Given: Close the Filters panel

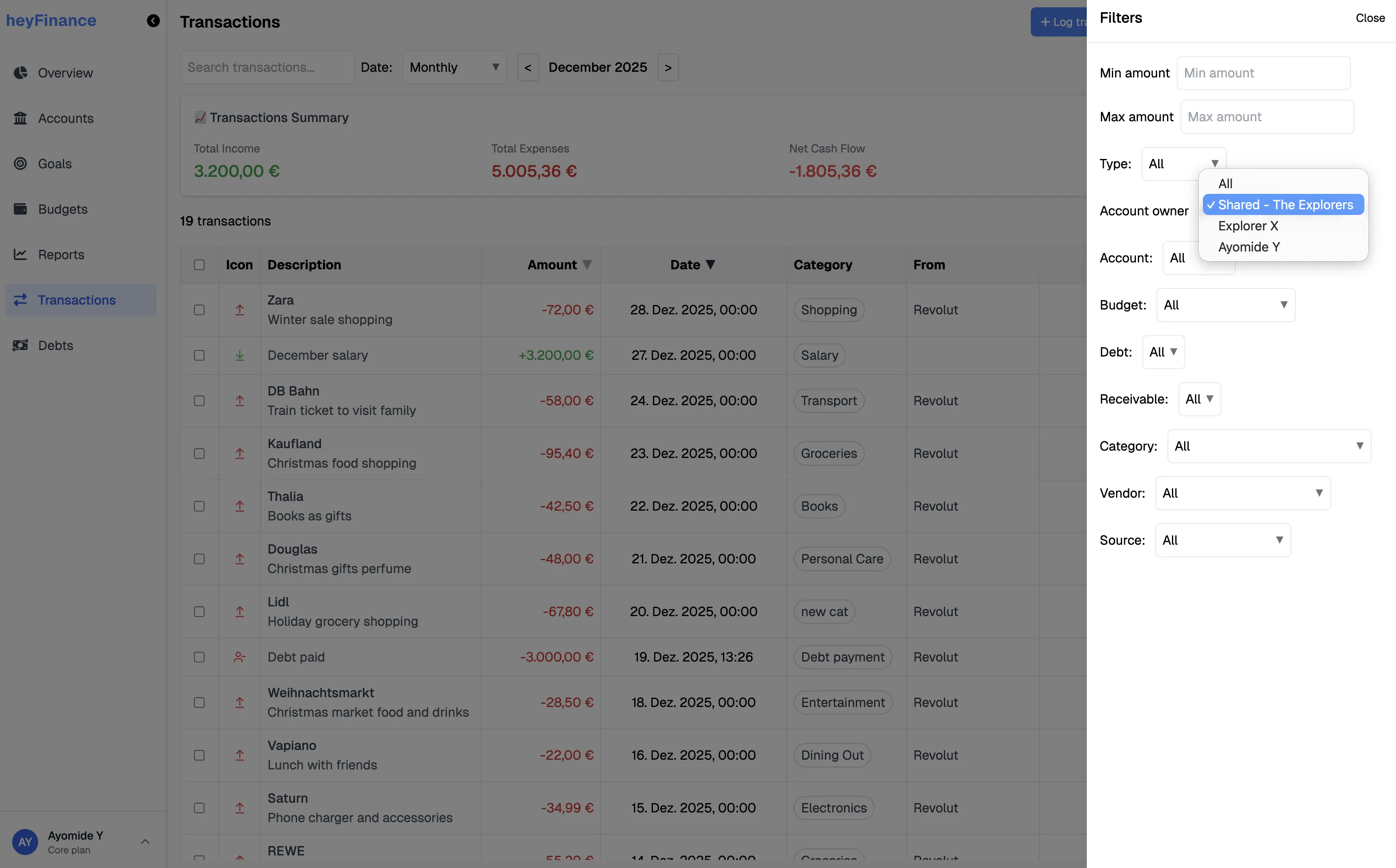Looking at the screenshot, I should pos(1370,18).
